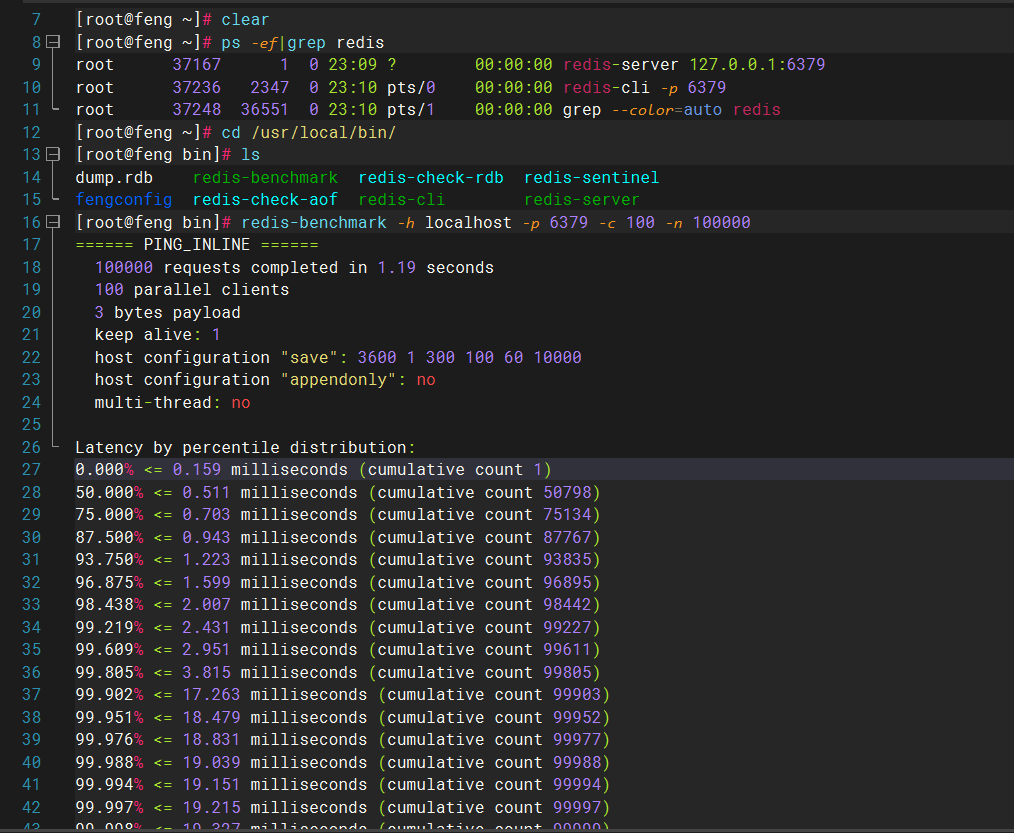
Task: Click the 'redis-check-rdb' file name
Action: (x=431, y=177)
